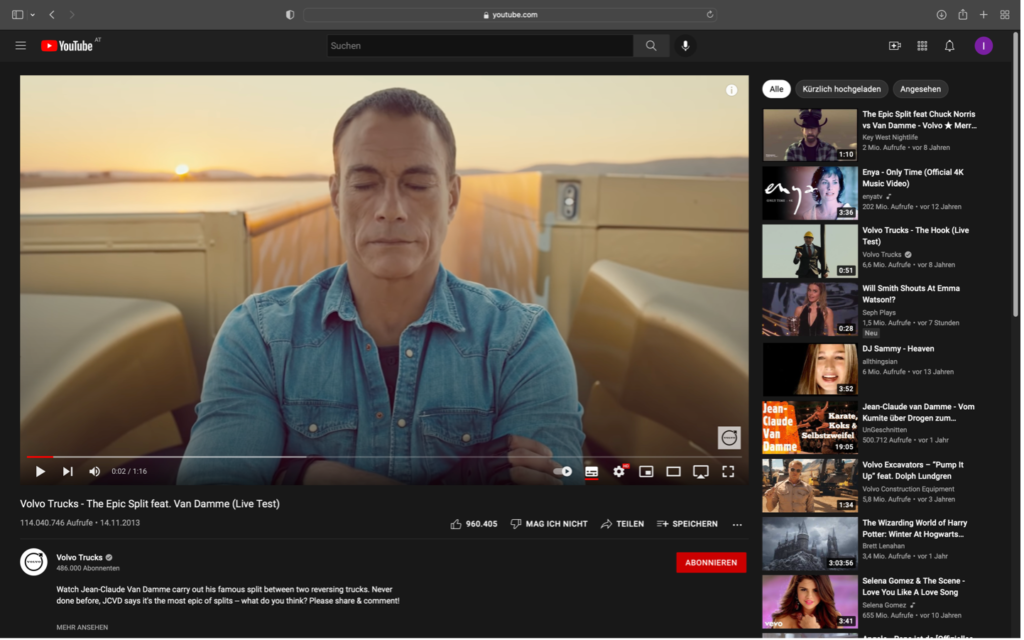Open AirPlay casting icon in player

[701, 472]
